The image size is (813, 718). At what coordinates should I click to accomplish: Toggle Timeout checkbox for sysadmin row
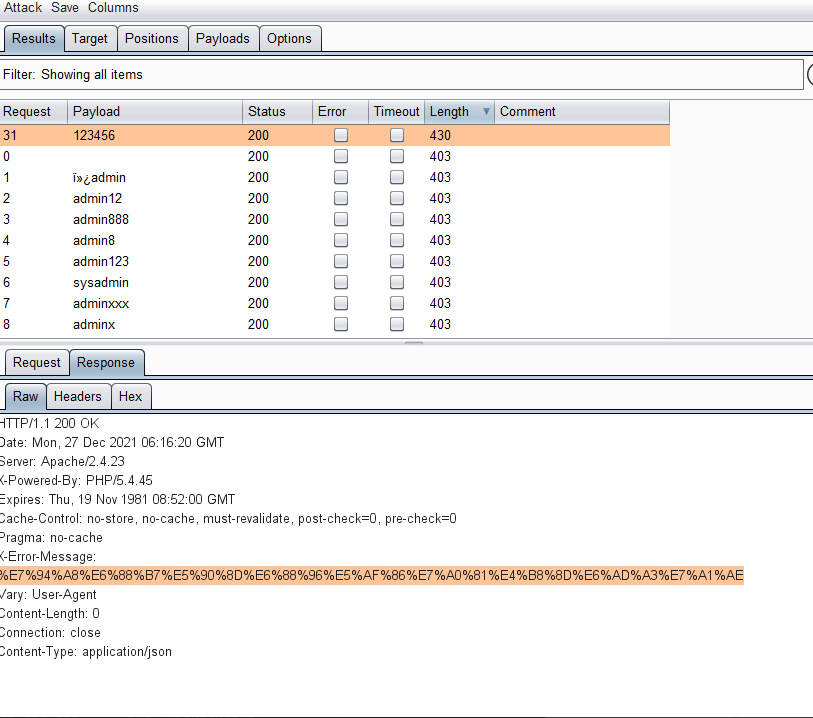coord(397,282)
